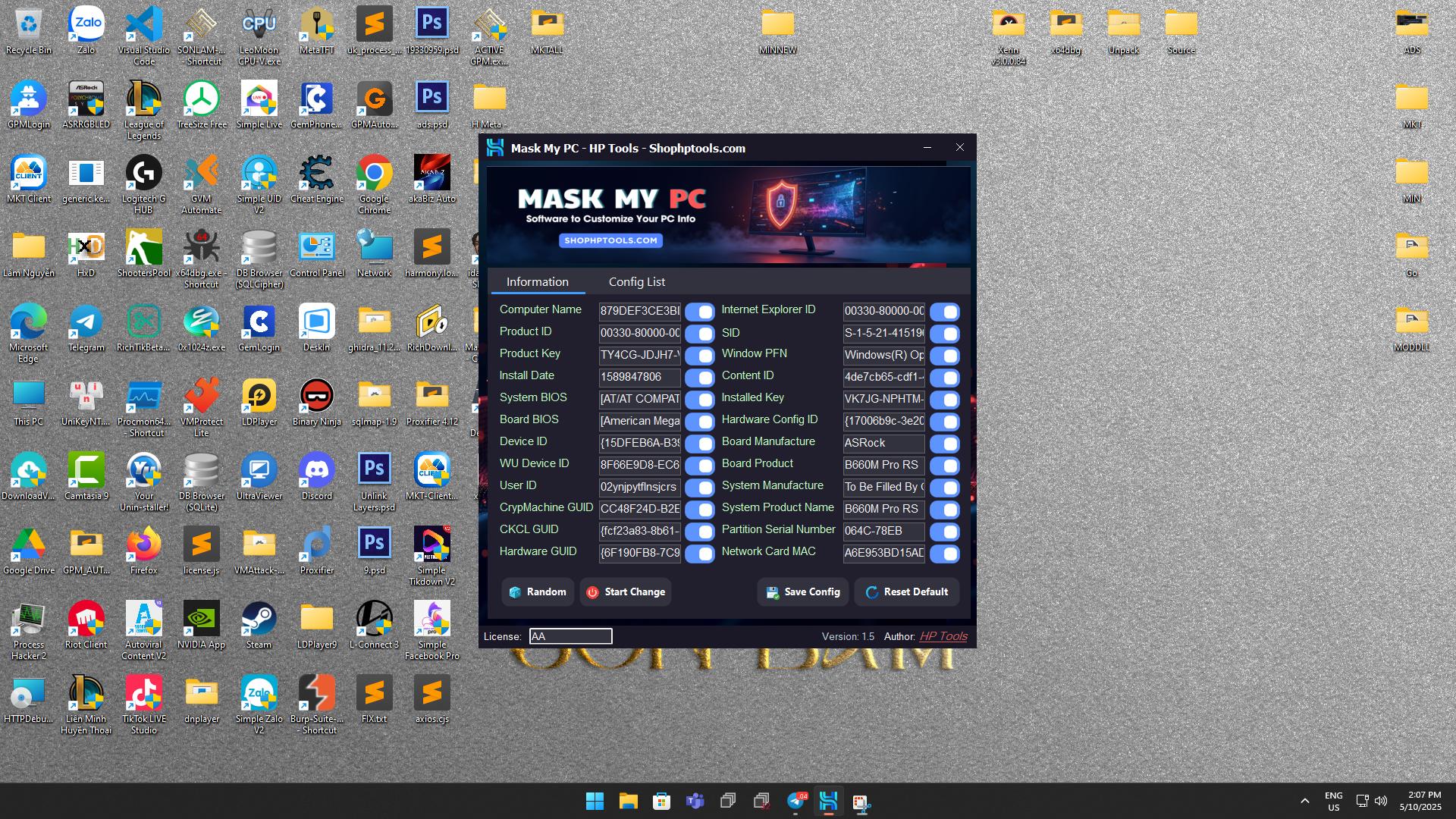Select the UltraViewer desktop icon
Viewport: 1456px width, 819px height.
pyautogui.click(x=259, y=476)
